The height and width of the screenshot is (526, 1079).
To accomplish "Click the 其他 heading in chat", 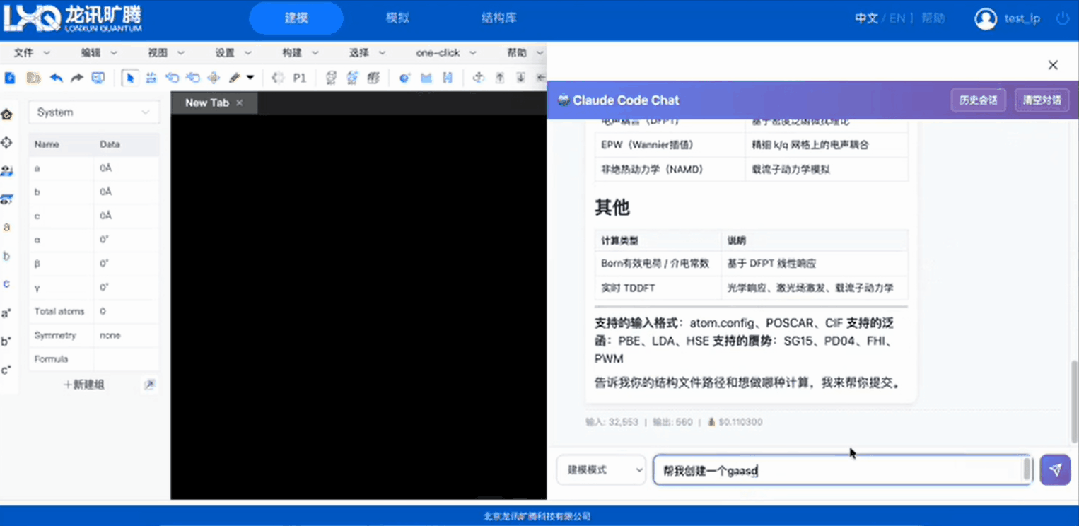I will [612, 207].
